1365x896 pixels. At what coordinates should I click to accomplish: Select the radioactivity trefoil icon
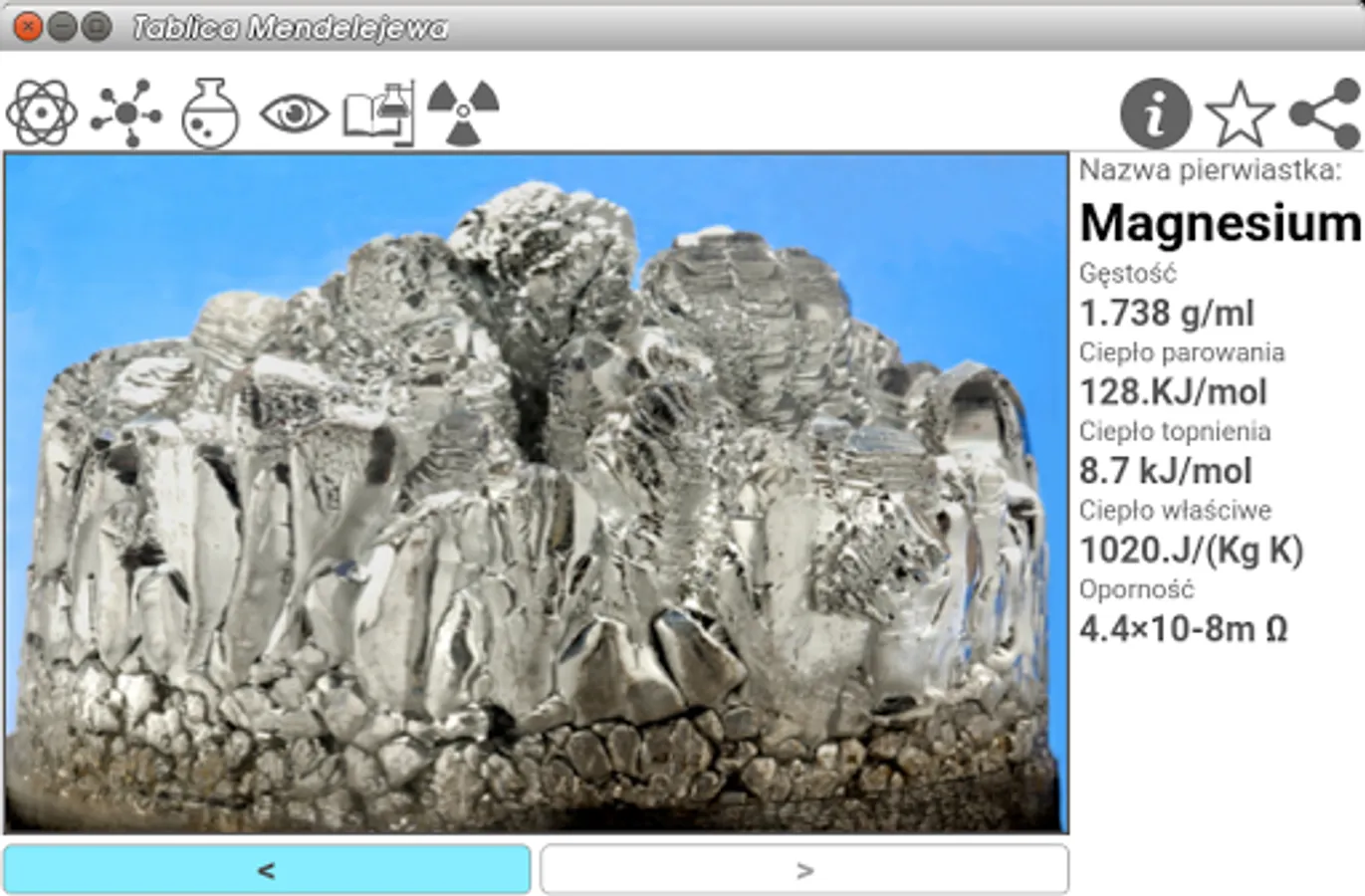click(x=463, y=112)
